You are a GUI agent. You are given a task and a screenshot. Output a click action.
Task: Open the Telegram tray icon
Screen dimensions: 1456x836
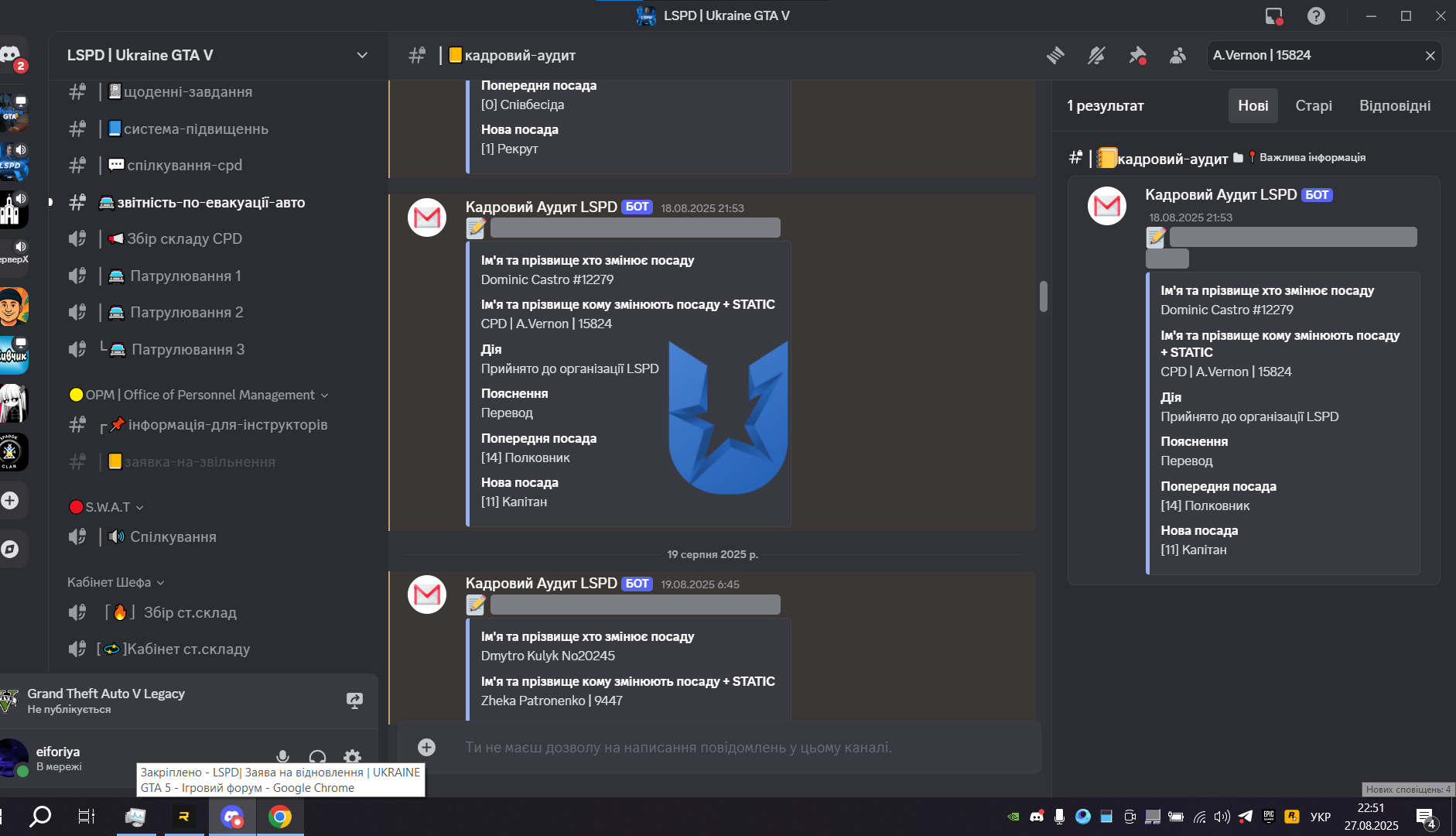tap(1246, 817)
